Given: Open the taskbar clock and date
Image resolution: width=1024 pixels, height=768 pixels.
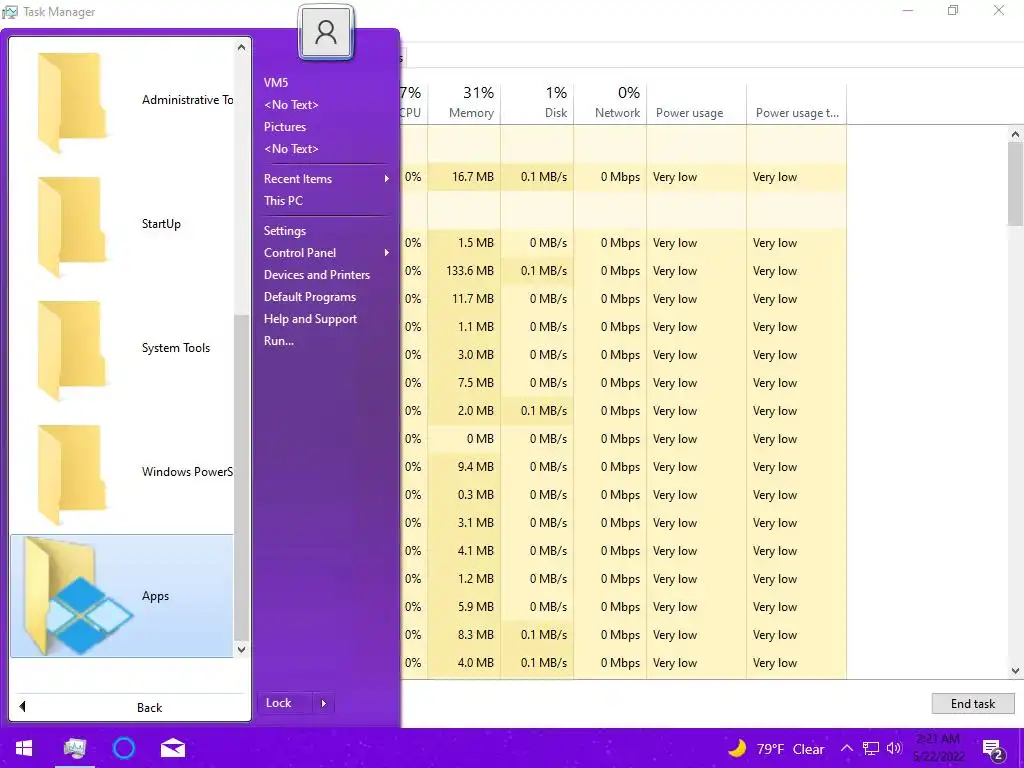Looking at the screenshot, I should 938,748.
